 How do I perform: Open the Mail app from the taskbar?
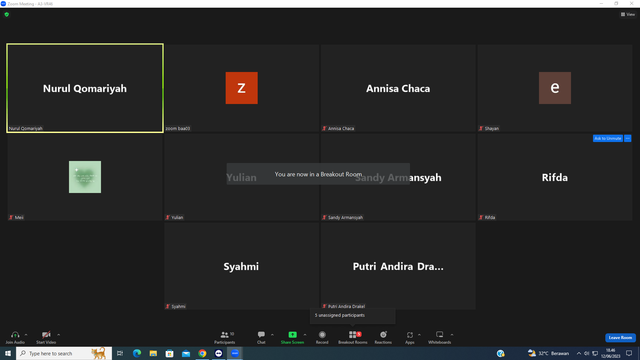(186, 353)
